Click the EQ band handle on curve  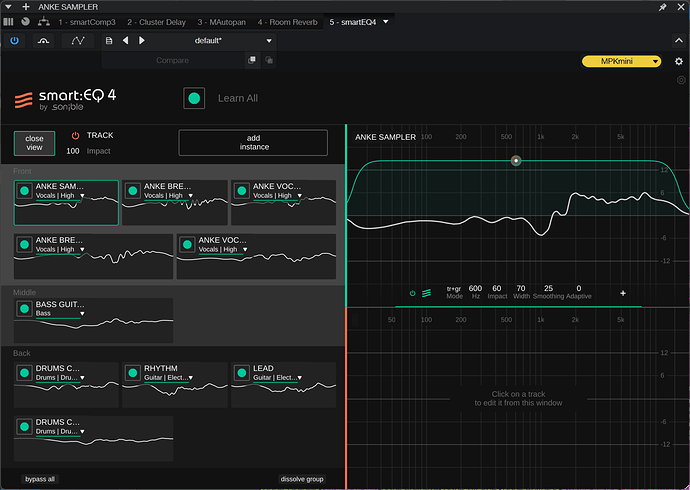(516, 161)
